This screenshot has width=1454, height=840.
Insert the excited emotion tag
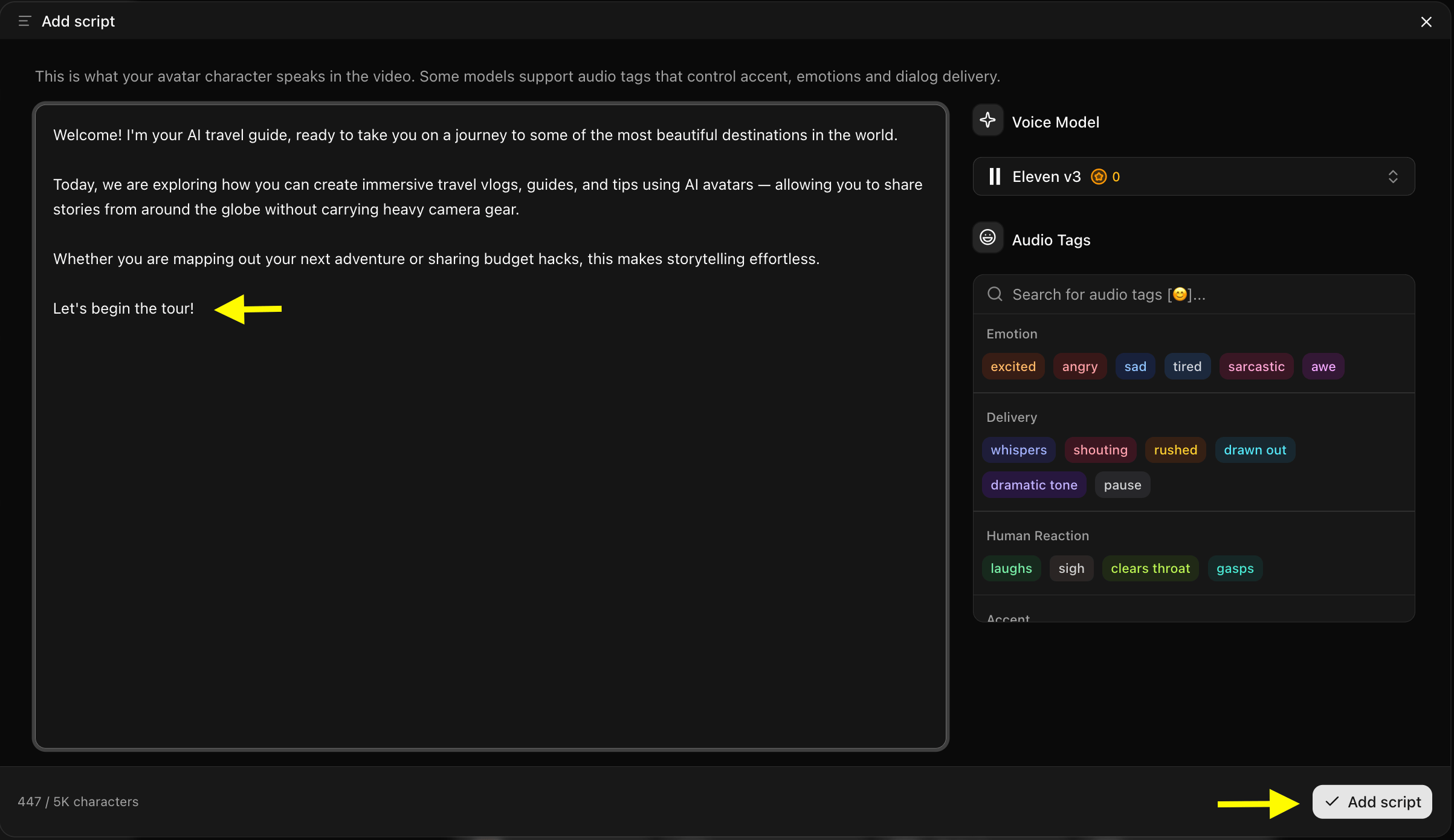point(1013,366)
